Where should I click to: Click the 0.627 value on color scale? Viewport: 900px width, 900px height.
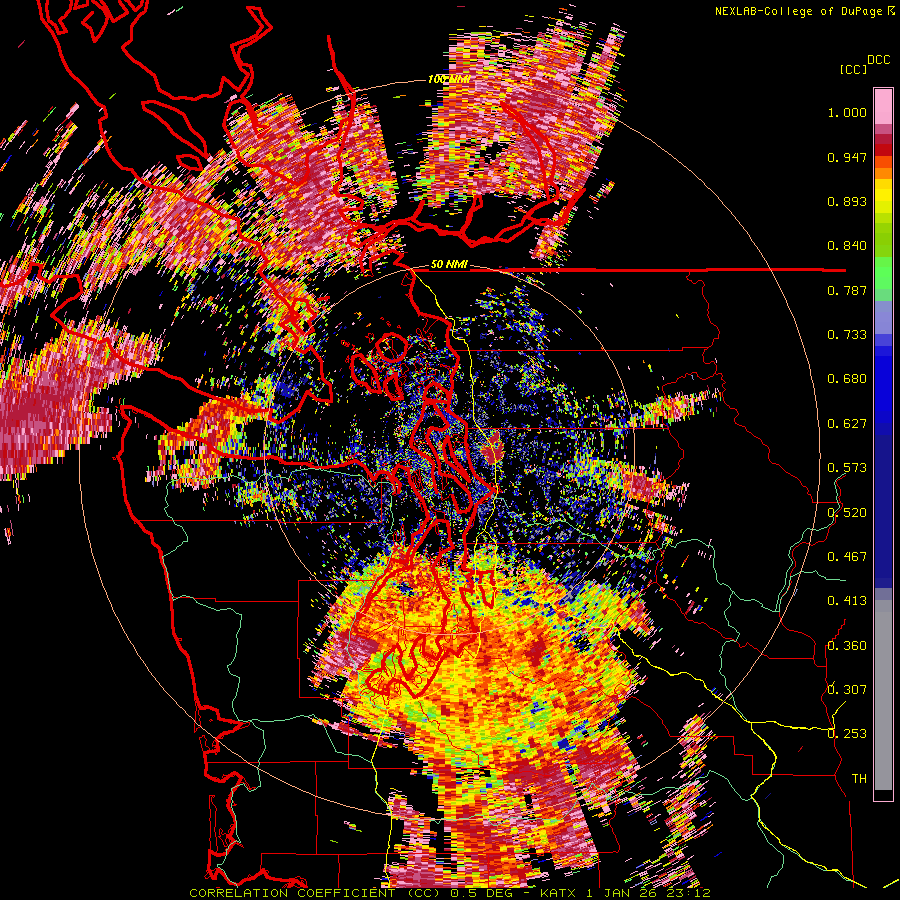coord(847,424)
